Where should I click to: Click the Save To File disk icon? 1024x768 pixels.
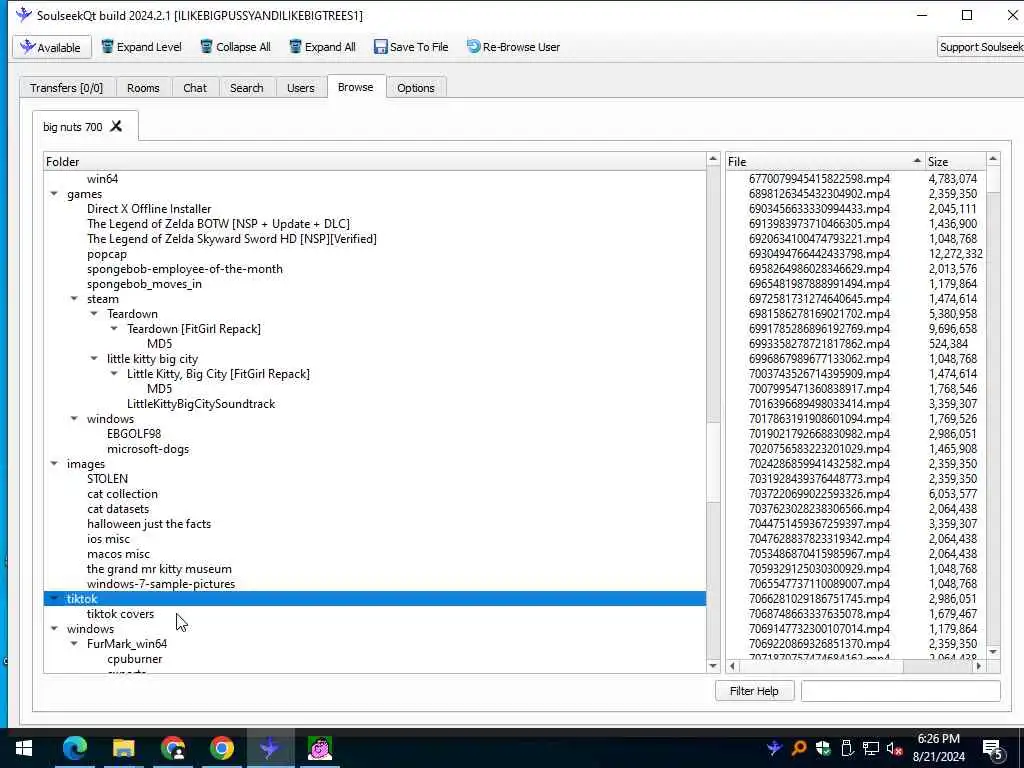[380, 46]
